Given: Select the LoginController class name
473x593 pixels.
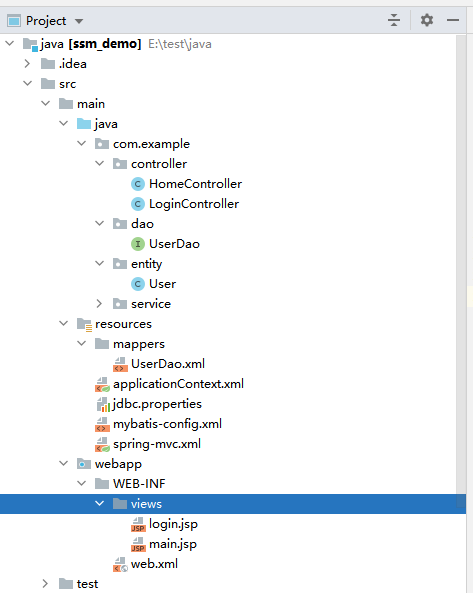Looking at the screenshot, I should point(194,204).
